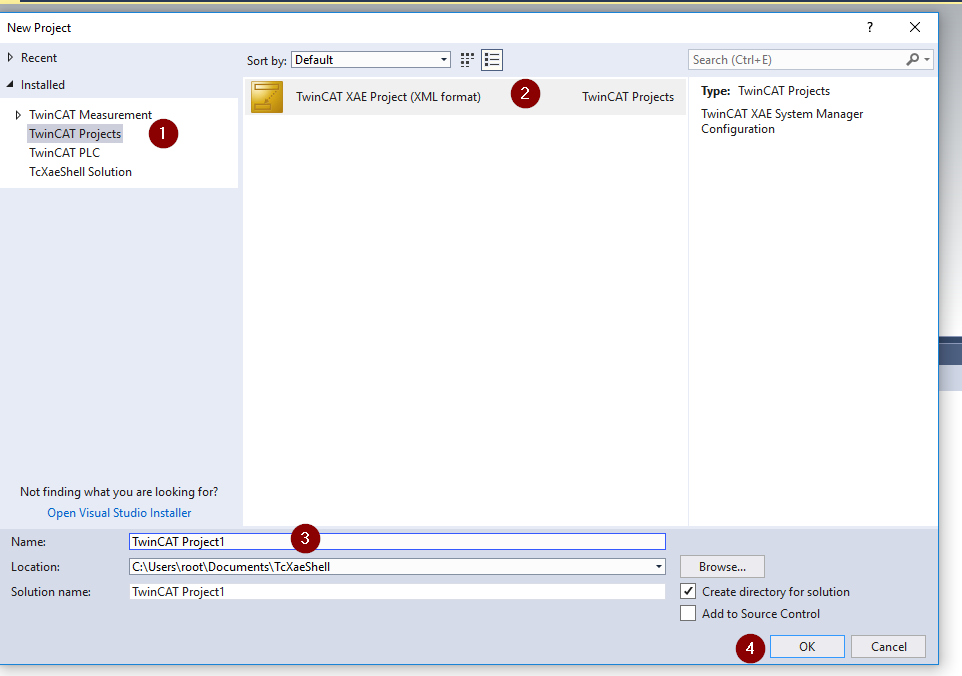Click OK to create project
The height and width of the screenshot is (676, 962).
[807, 647]
